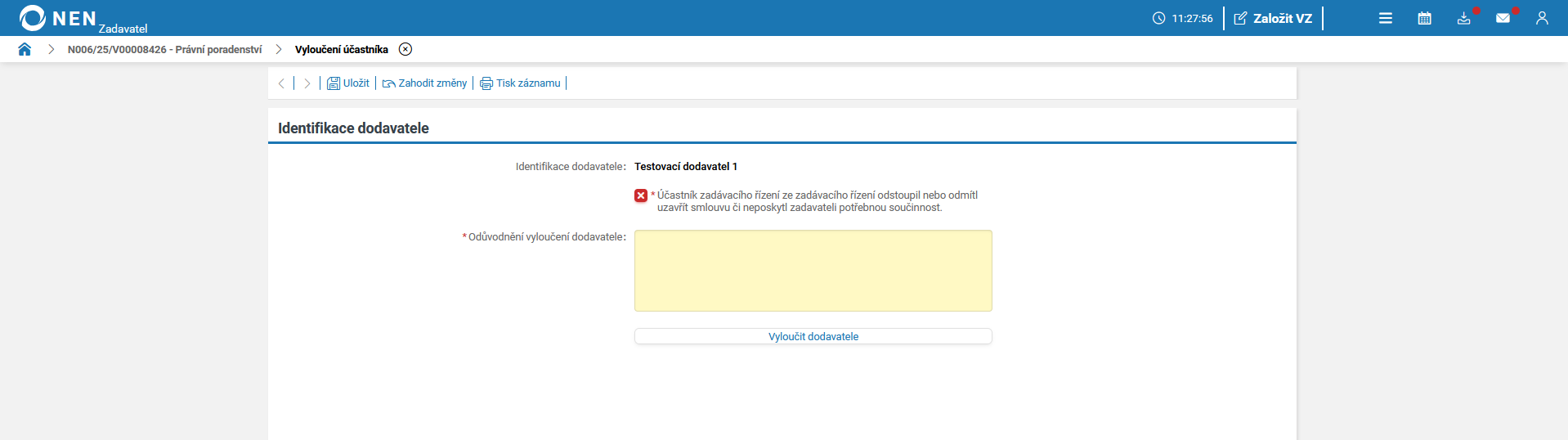The image size is (1568, 440).
Task: Close the Vyloučení účastníka breadcrumb tab
Action: coord(405,49)
